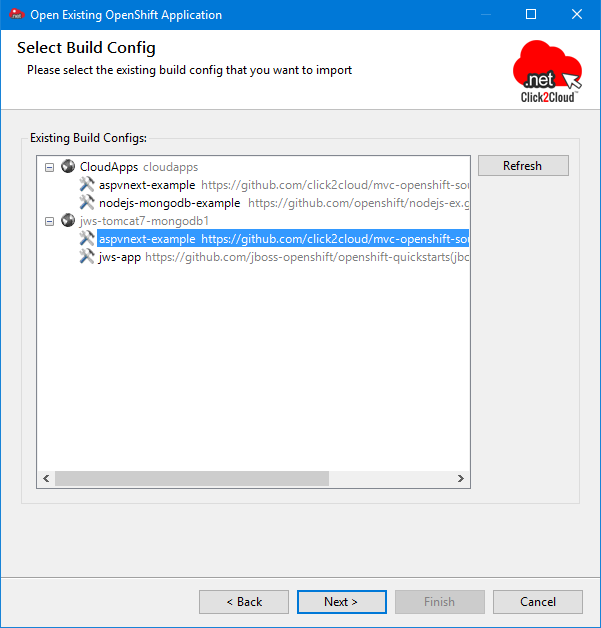
Task: Click the tools icon of highlighted aspvnext-example
Action: coord(87,239)
